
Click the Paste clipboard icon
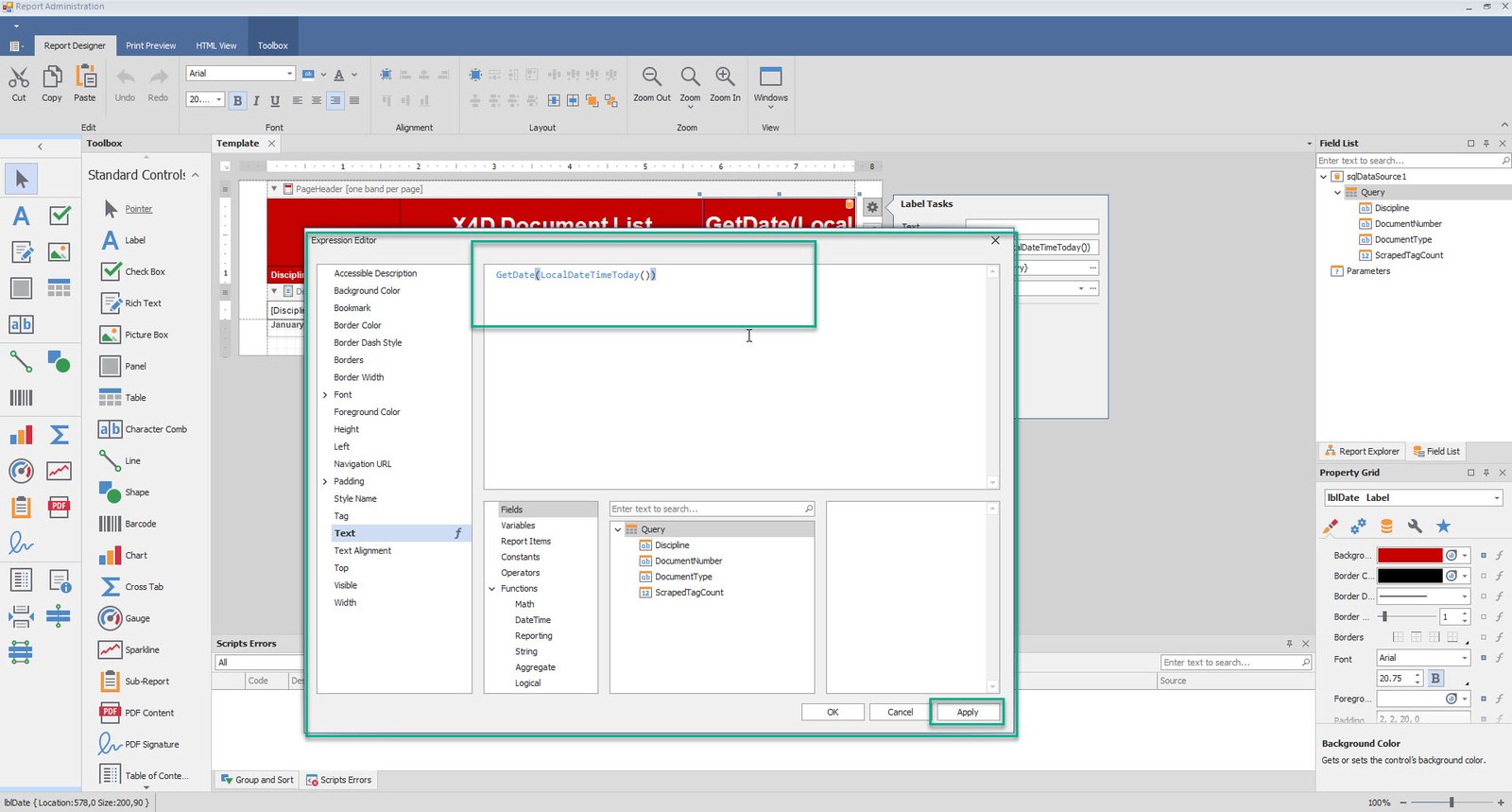85,78
